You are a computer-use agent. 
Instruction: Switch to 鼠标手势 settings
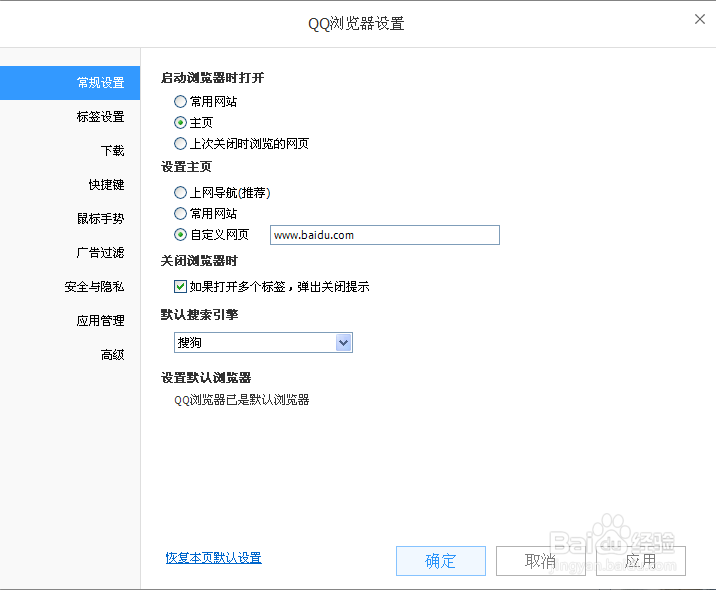click(x=100, y=219)
